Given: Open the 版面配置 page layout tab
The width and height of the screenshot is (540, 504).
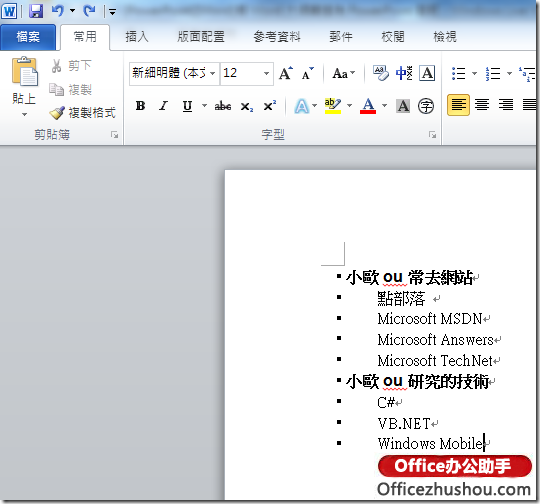Looking at the screenshot, I should click(x=201, y=37).
